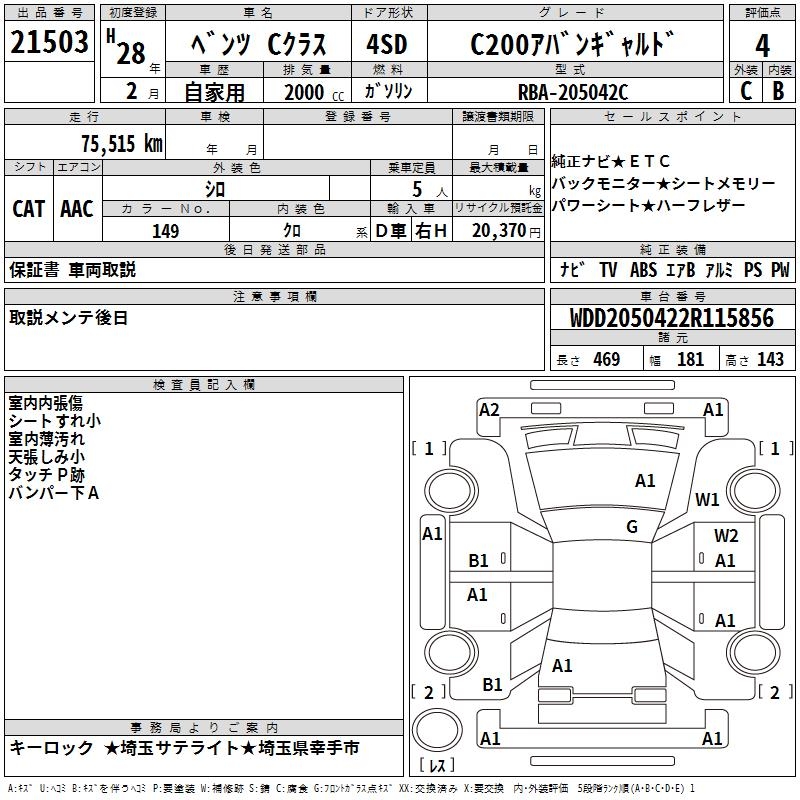This screenshot has height=800, width=800.
Task: Select inspector note 天張しみ小
Action: (46, 457)
